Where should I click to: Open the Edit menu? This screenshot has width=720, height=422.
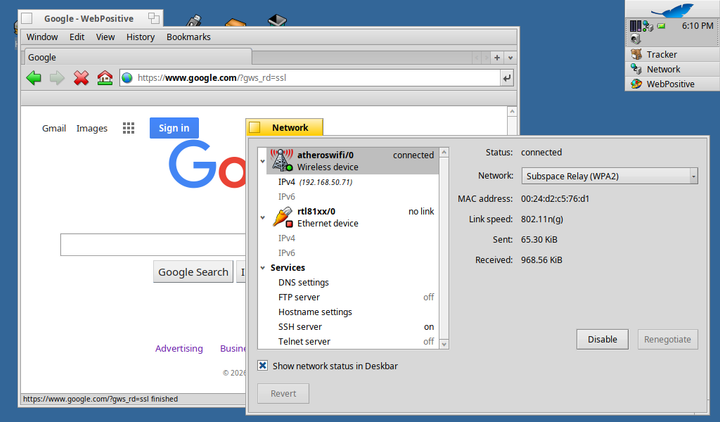pos(77,37)
